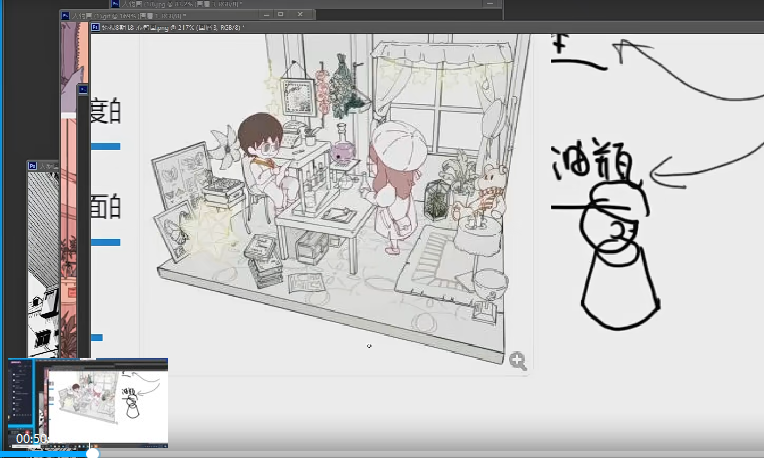Click the 00:50 timestamp on the preview
The image size is (764, 458).
[31, 439]
